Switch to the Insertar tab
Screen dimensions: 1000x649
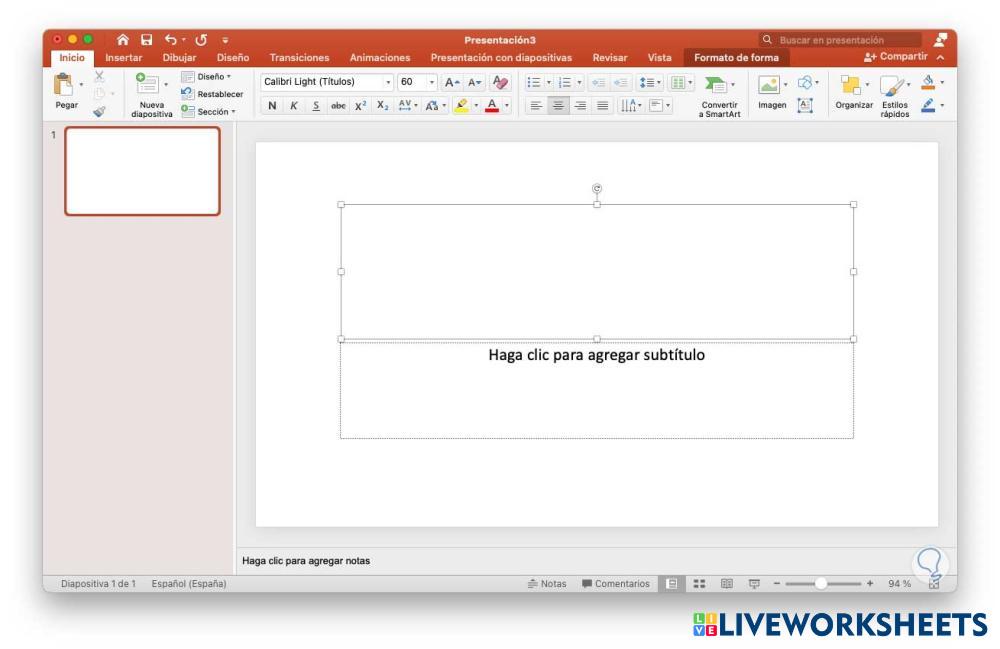click(x=124, y=57)
